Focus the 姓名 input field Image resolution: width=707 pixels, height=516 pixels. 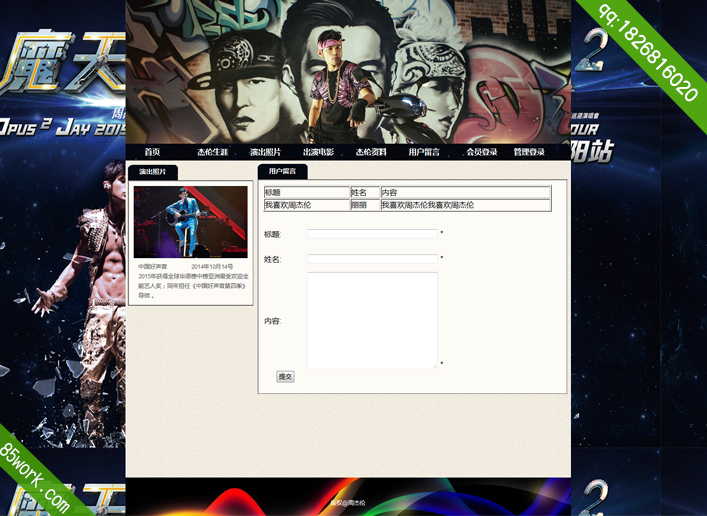[372, 259]
